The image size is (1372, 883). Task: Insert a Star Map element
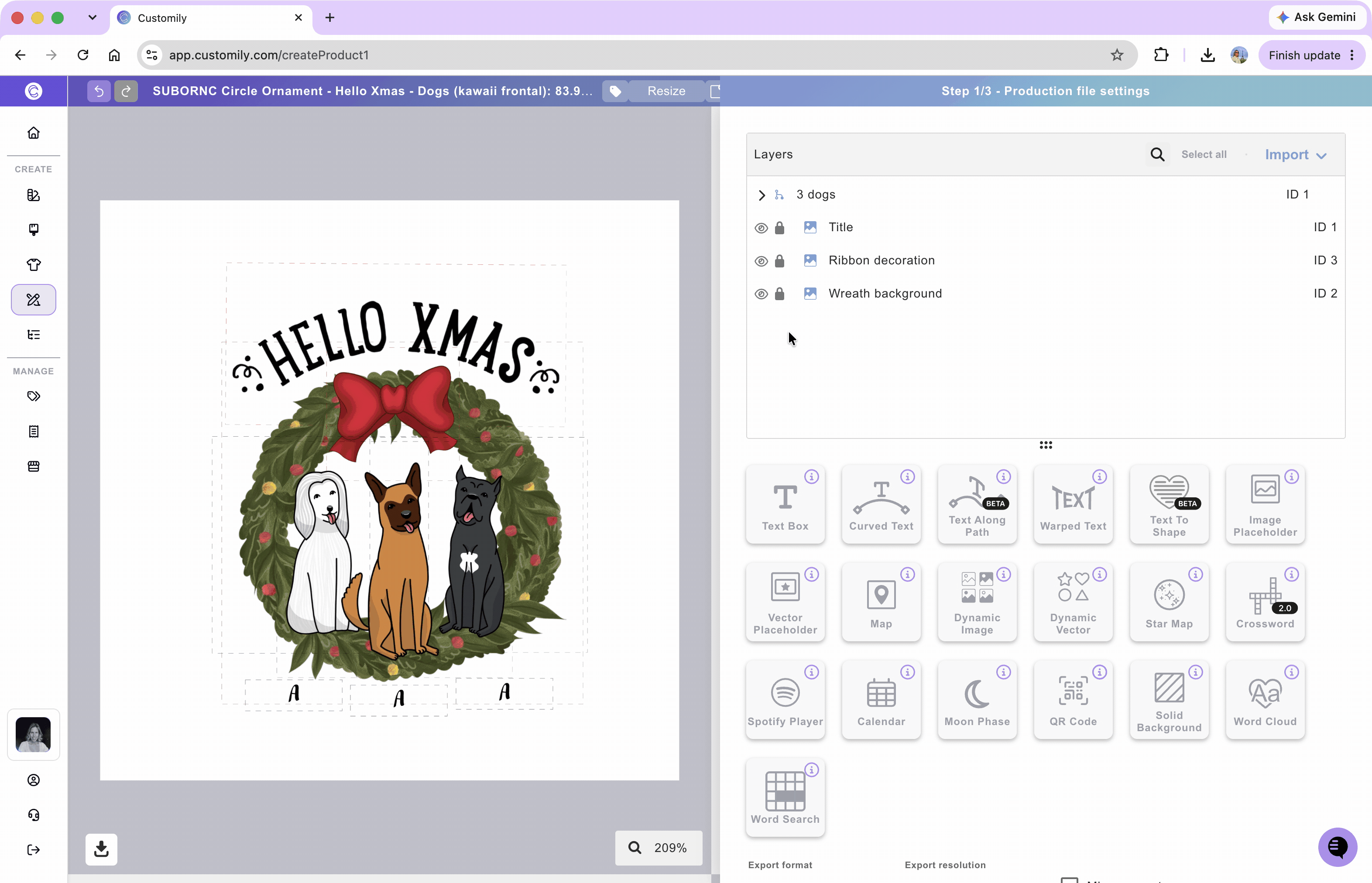1169,602
